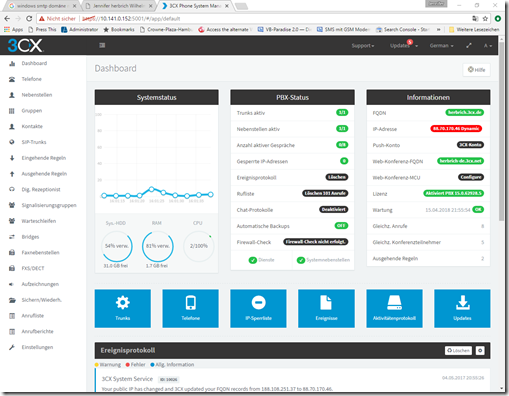Toggle the Automatische Backups OFF badge
The height and width of the screenshot is (396, 509).
(x=341, y=226)
